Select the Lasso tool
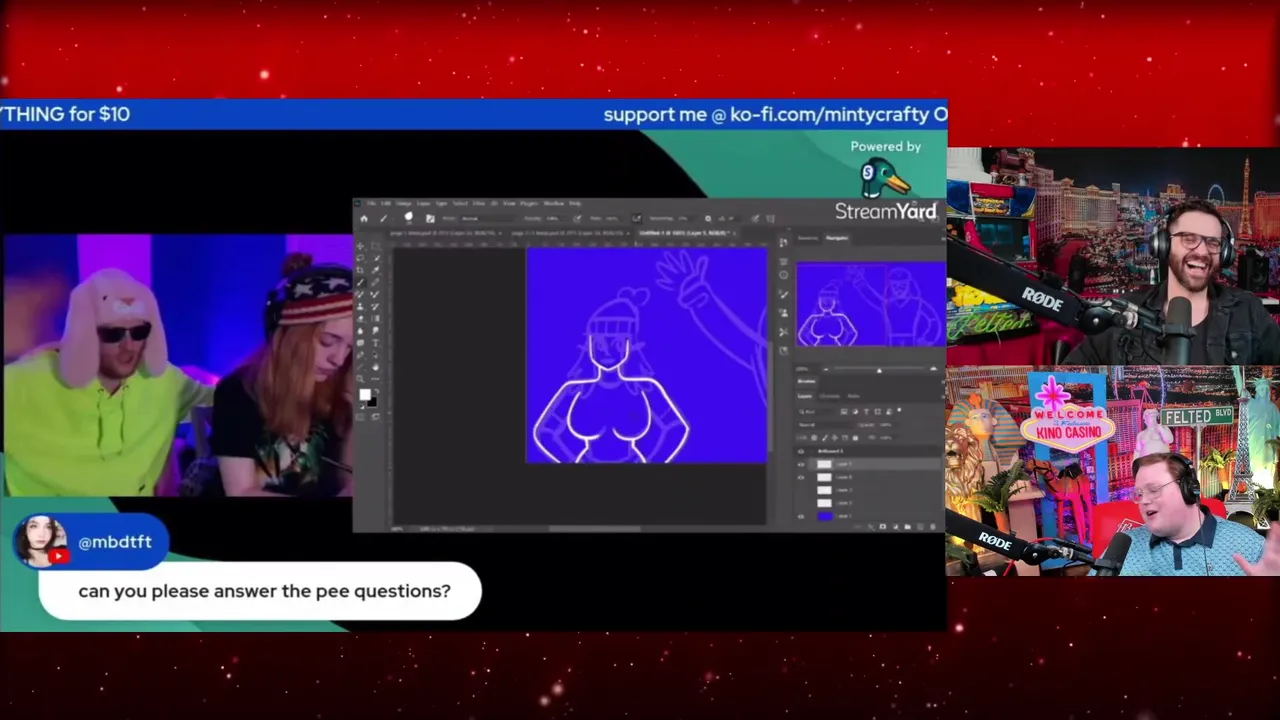The width and height of the screenshot is (1280, 720). click(x=360, y=258)
